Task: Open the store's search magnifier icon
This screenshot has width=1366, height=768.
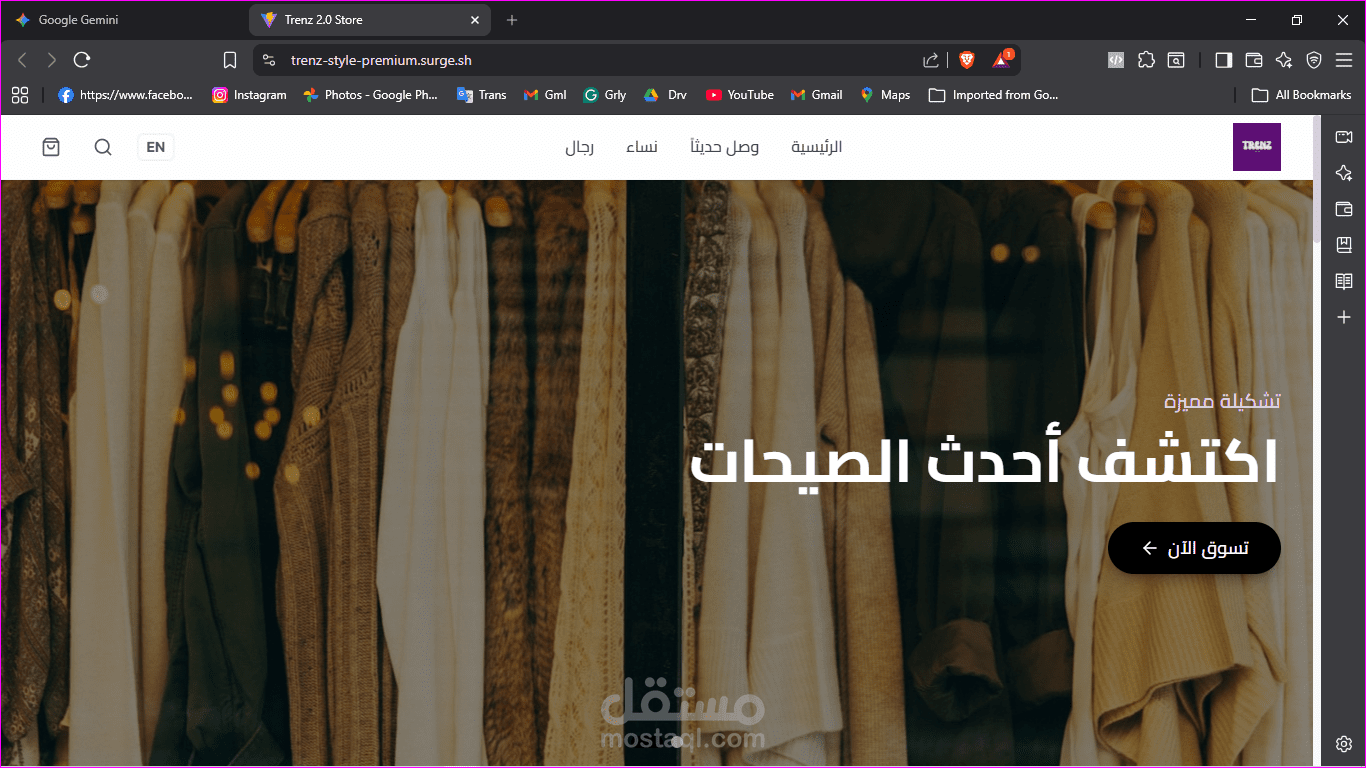Action: tap(103, 147)
